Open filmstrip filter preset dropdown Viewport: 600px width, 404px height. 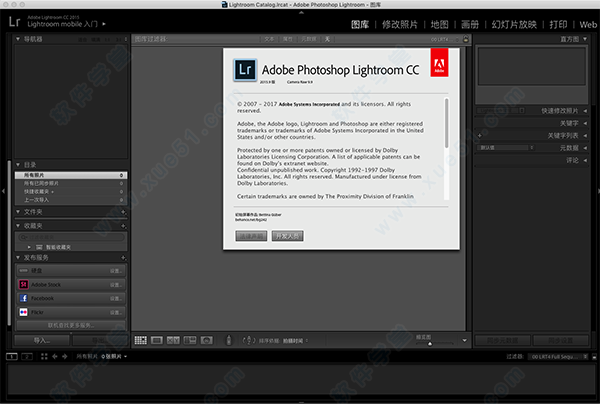point(559,357)
